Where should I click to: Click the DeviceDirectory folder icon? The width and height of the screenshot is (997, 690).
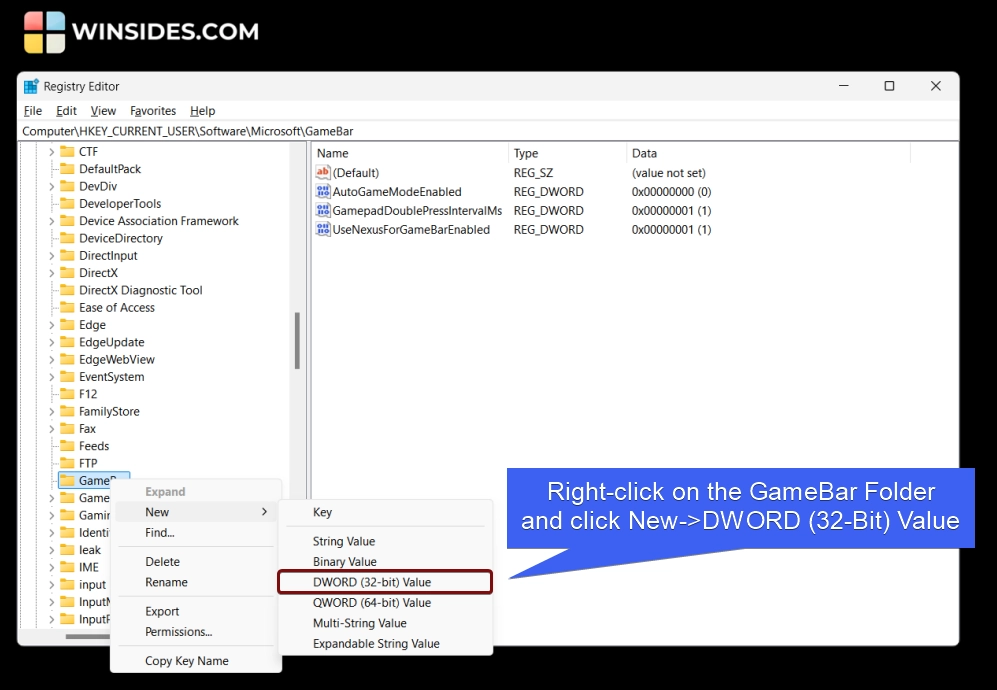(x=67, y=238)
